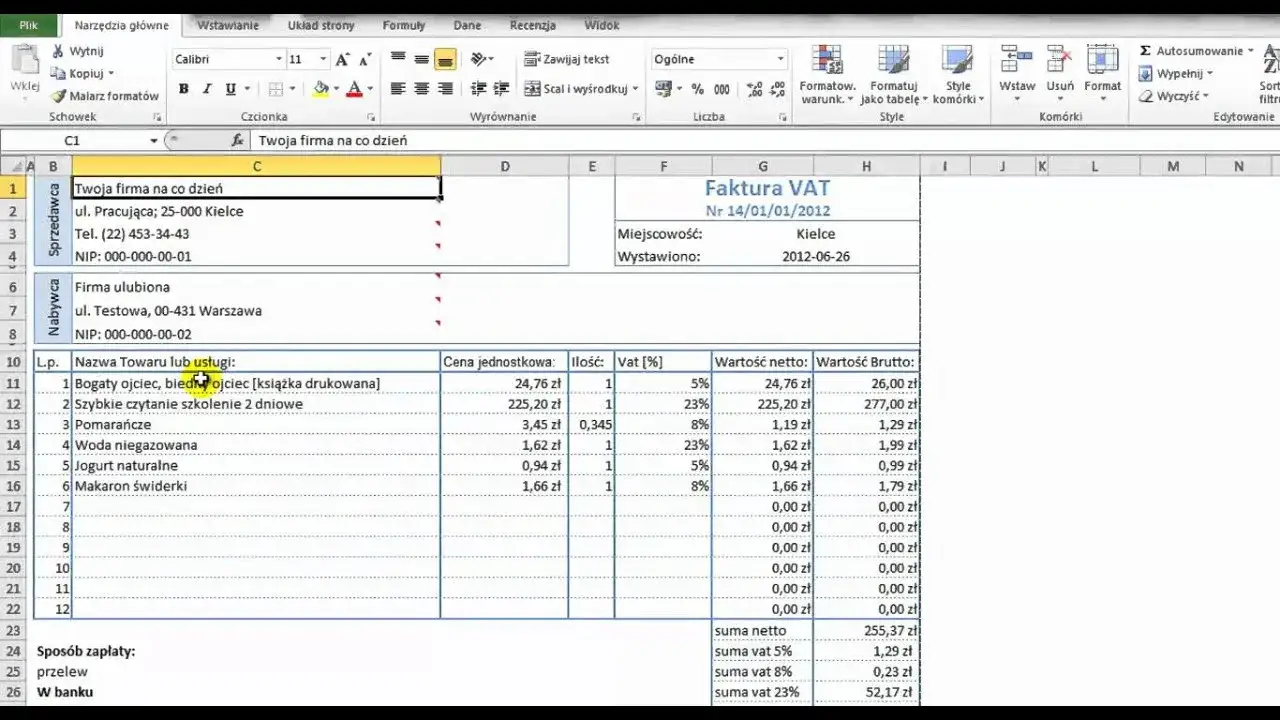Screen dimensions: 1280x720
Task: Click the accounting currency format icon
Action: (662, 89)
